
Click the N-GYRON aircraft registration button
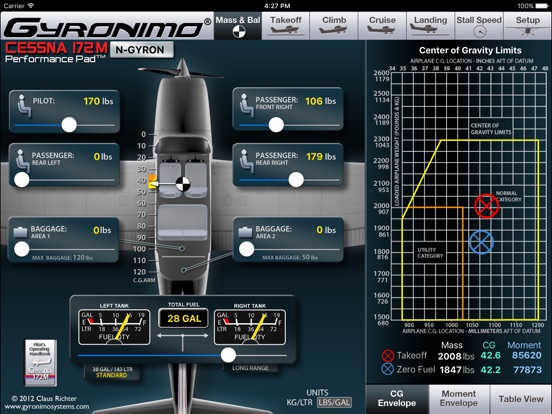[x=142, y=50]
